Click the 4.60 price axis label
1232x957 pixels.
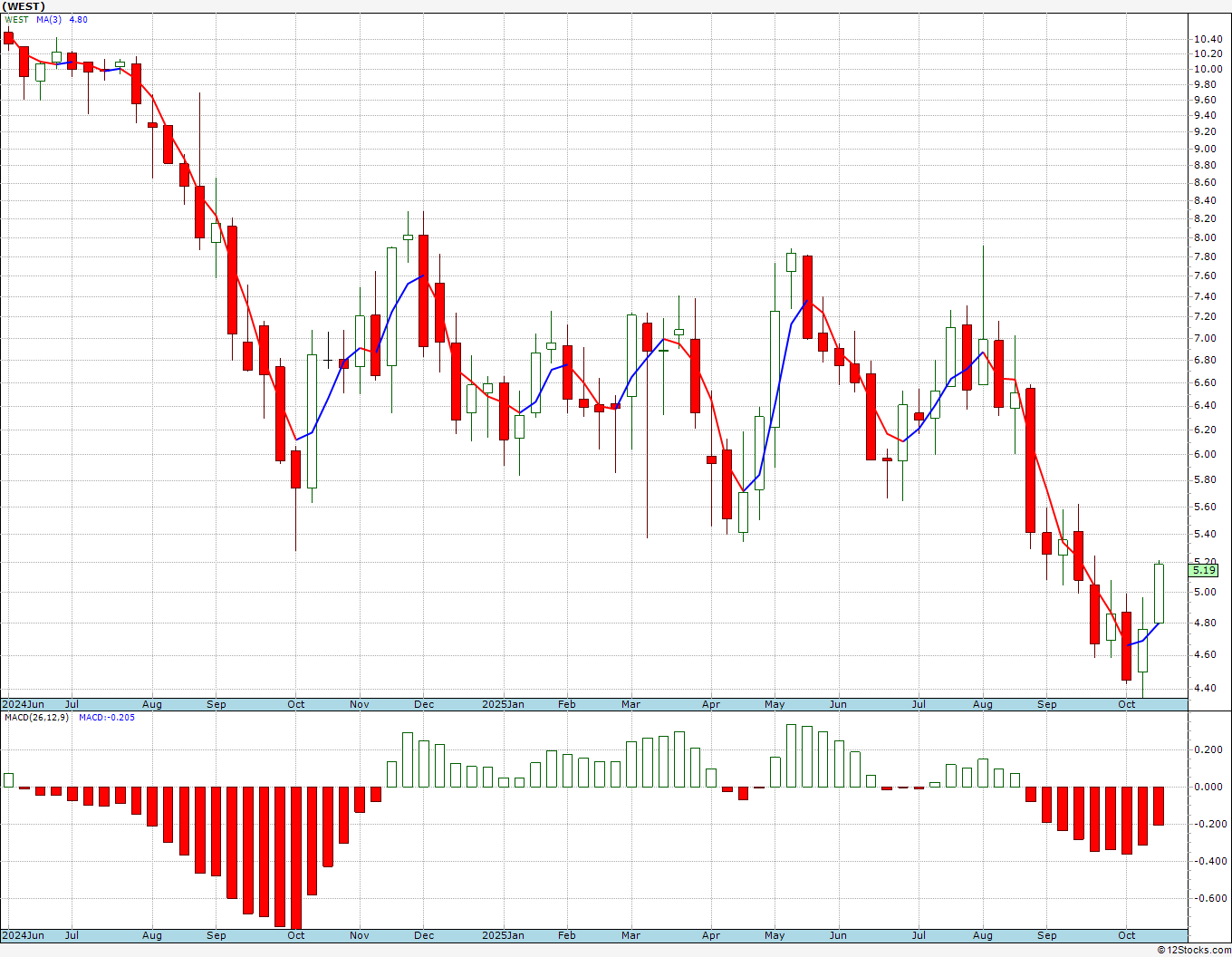(x=1207, y=654)
